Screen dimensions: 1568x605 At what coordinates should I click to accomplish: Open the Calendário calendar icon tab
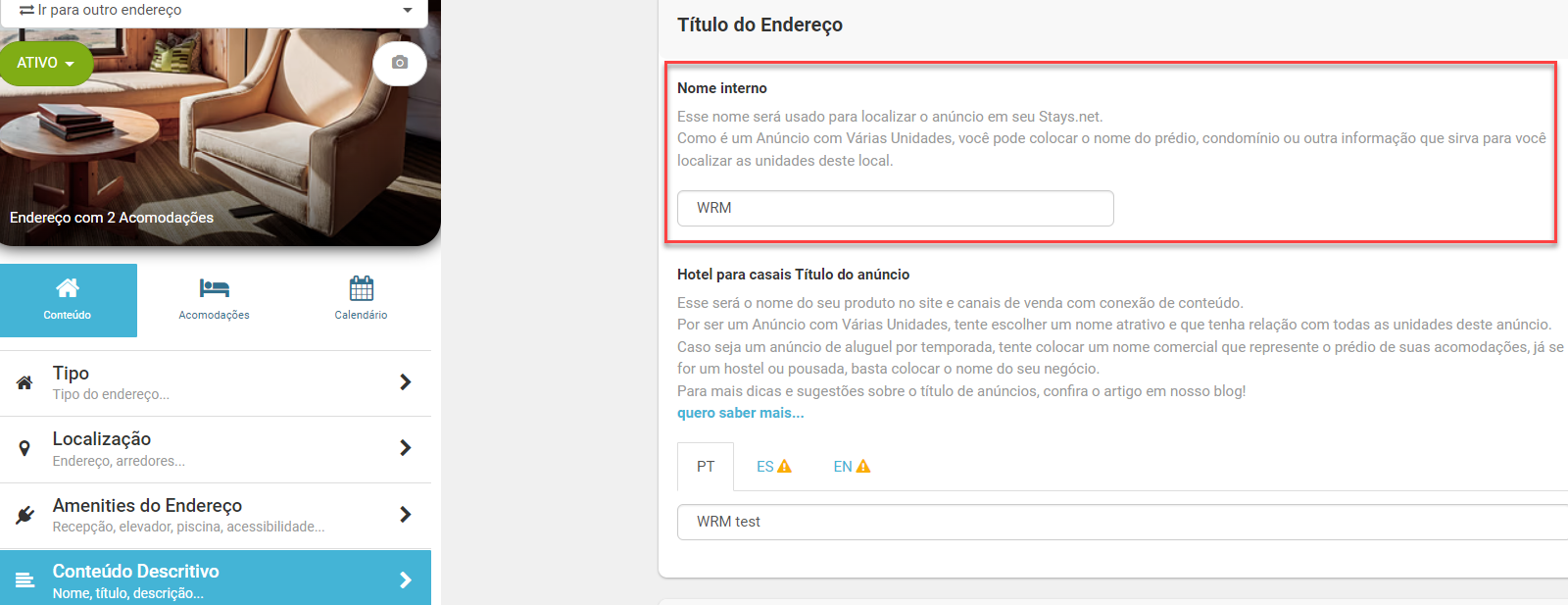pyautogui.click(x=361, y=299)
